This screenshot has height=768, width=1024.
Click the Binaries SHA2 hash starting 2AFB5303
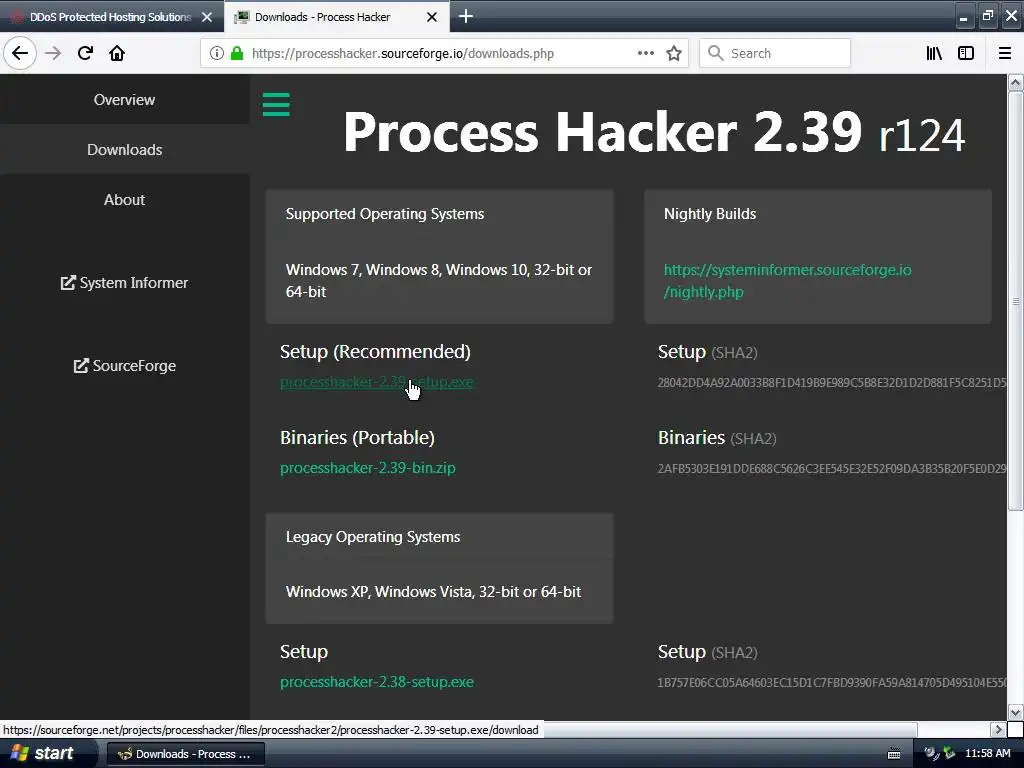point(831,468)
